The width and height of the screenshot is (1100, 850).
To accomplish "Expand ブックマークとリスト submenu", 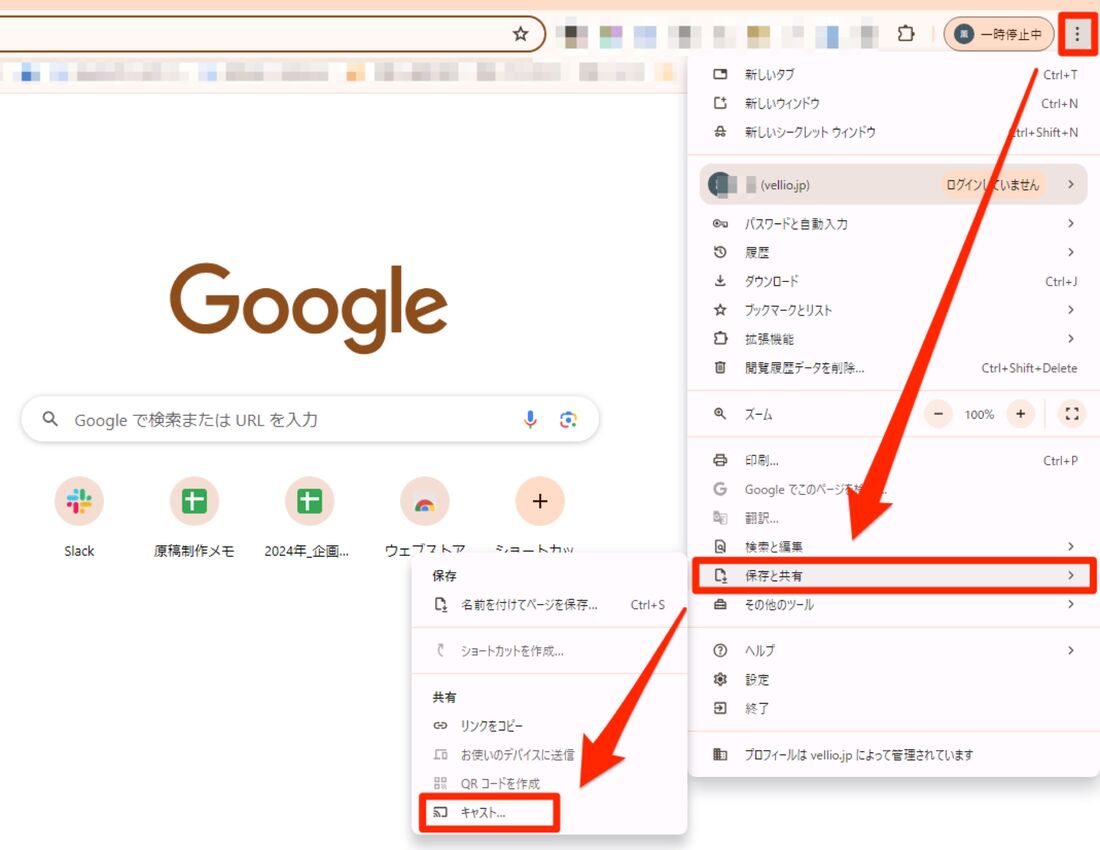I will point(893,310).
